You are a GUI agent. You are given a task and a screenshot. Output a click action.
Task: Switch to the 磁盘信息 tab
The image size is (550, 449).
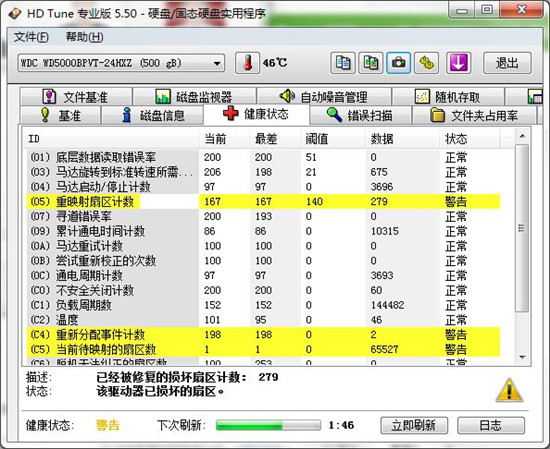pyautogui.click(x=152, y=115)
